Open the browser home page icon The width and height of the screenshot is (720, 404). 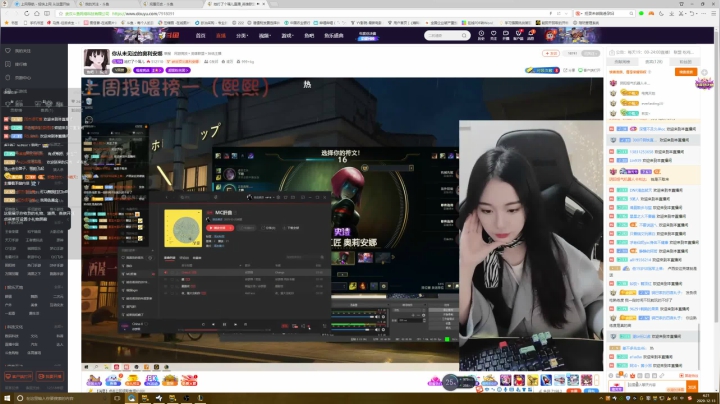coord(37,13)
